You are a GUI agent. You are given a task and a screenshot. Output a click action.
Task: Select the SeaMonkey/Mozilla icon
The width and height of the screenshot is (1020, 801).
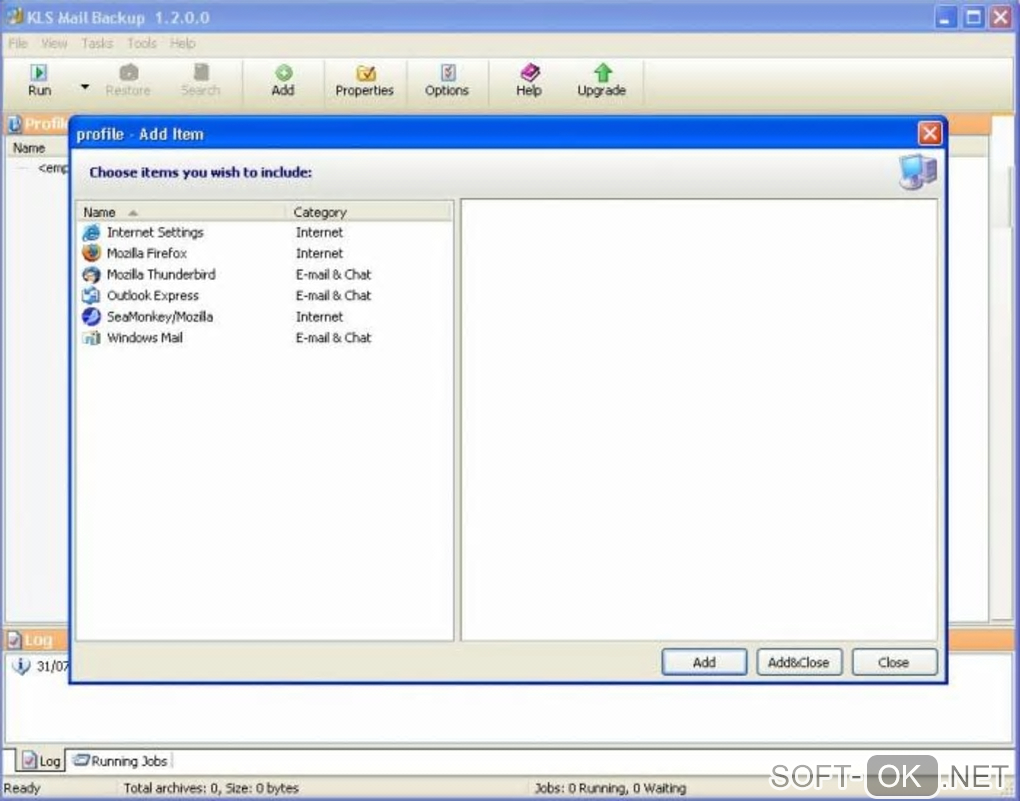pos(91,317)
